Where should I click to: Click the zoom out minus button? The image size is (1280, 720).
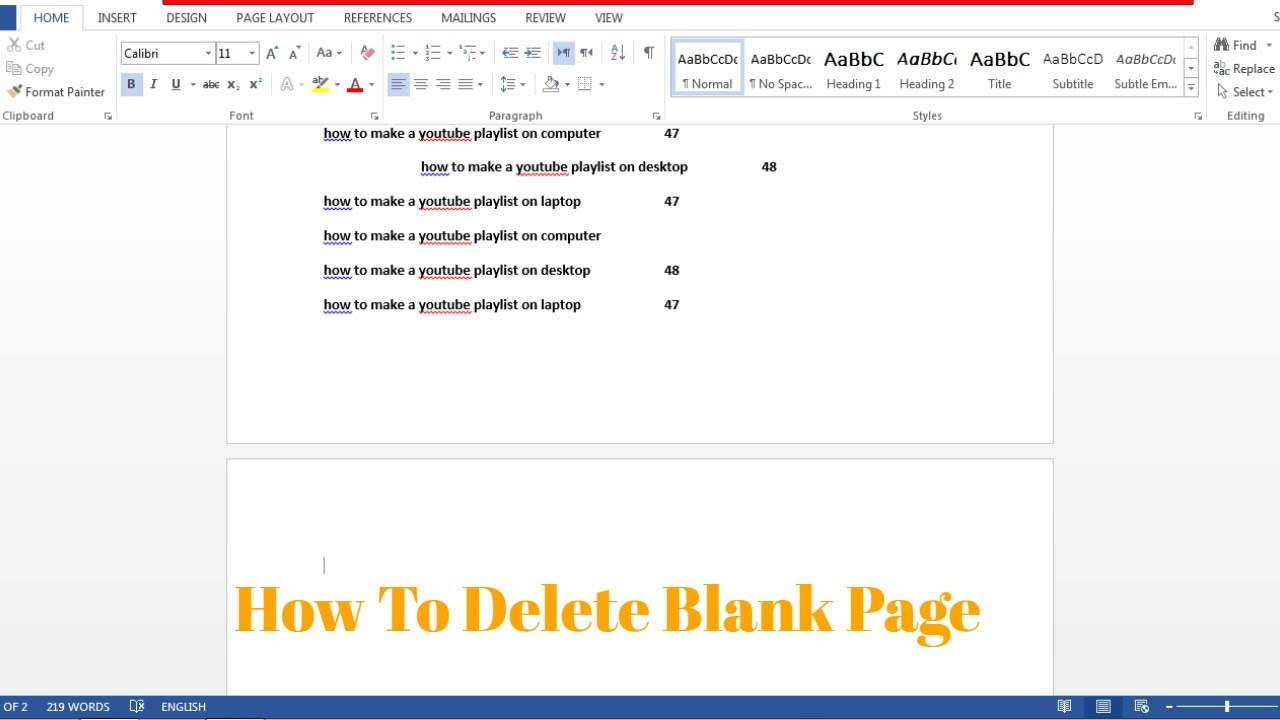1169,707
